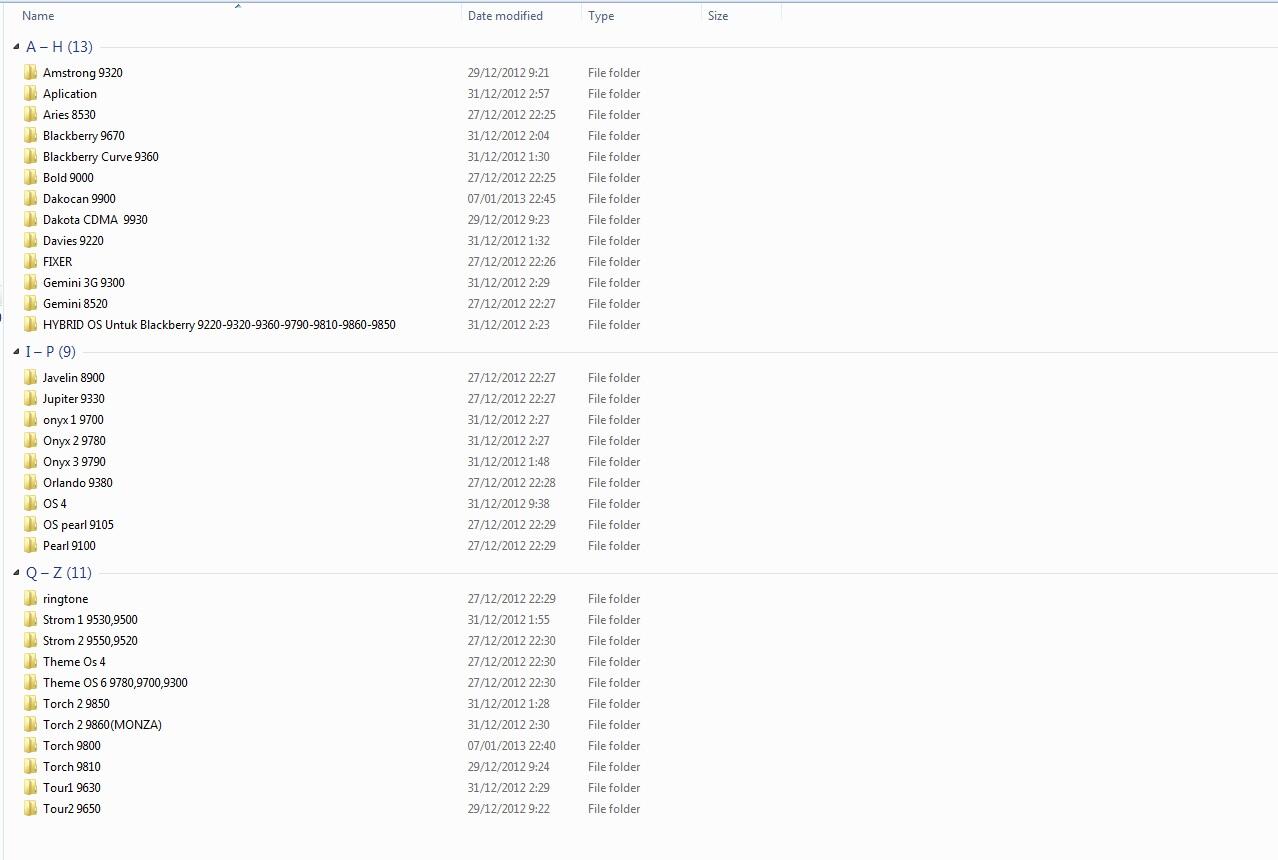Collapse the Q – Z group arrow
Screen dimensions: 1278x860
point(16,573)
